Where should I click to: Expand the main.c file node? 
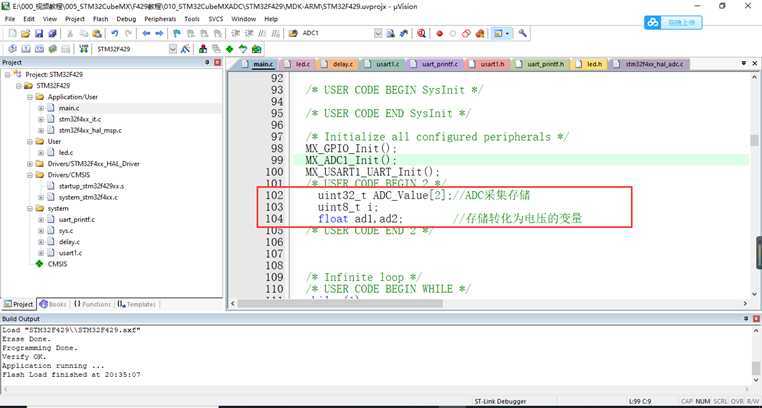pyautogui.click(x=41, y=108)
